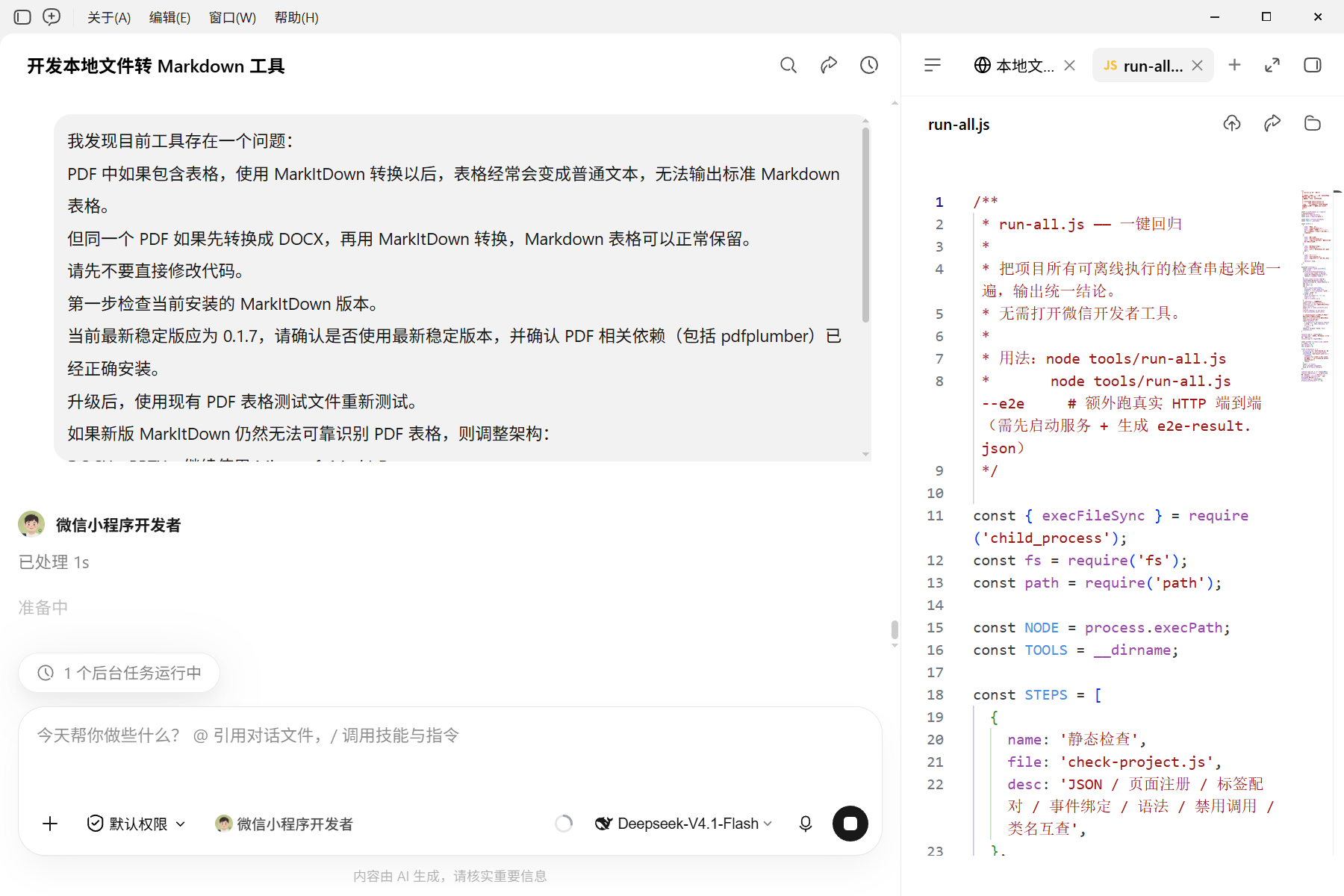Screen dimensions: 1344x896
Task: Click line number 18 in editor
Action: click(x=936, y=695)
